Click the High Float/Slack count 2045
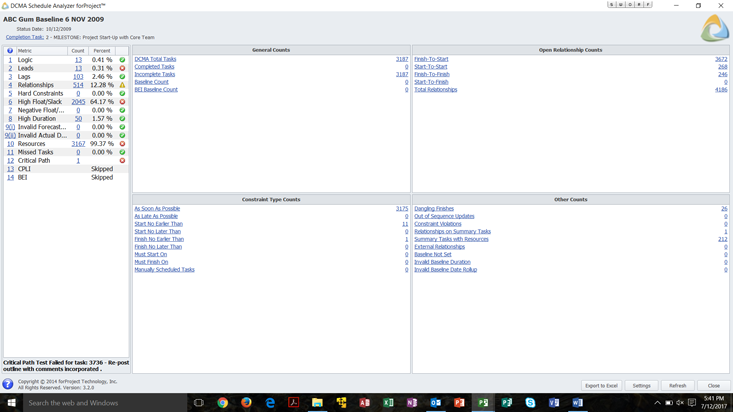 point(78,102)
